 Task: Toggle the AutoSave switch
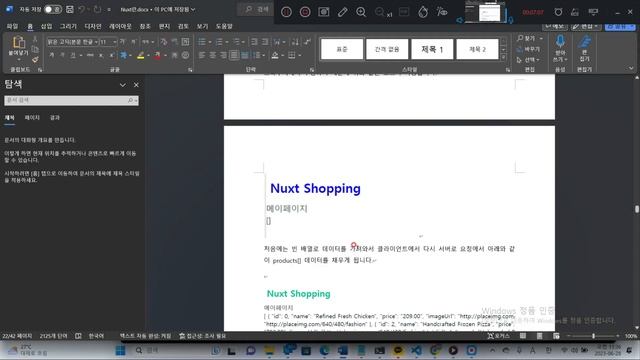click(53, 9)
